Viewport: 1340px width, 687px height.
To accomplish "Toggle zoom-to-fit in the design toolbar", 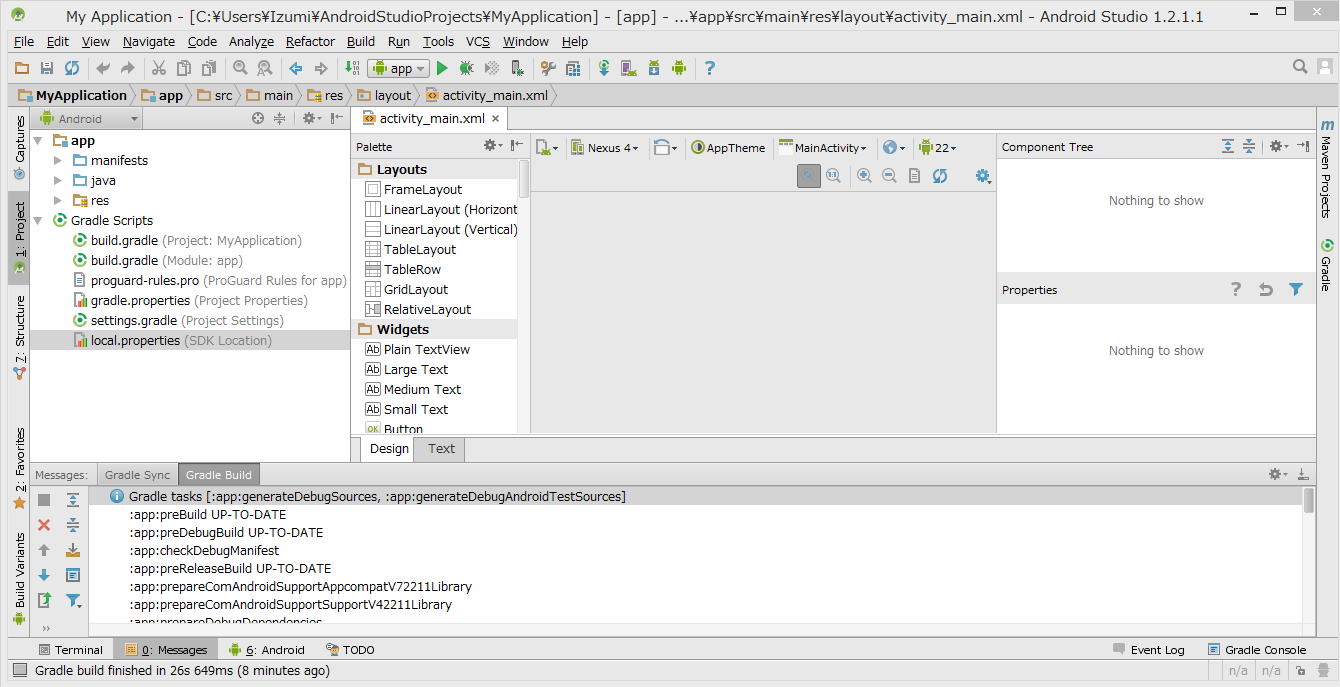I will pyautogui.click(x=808, y=176).
